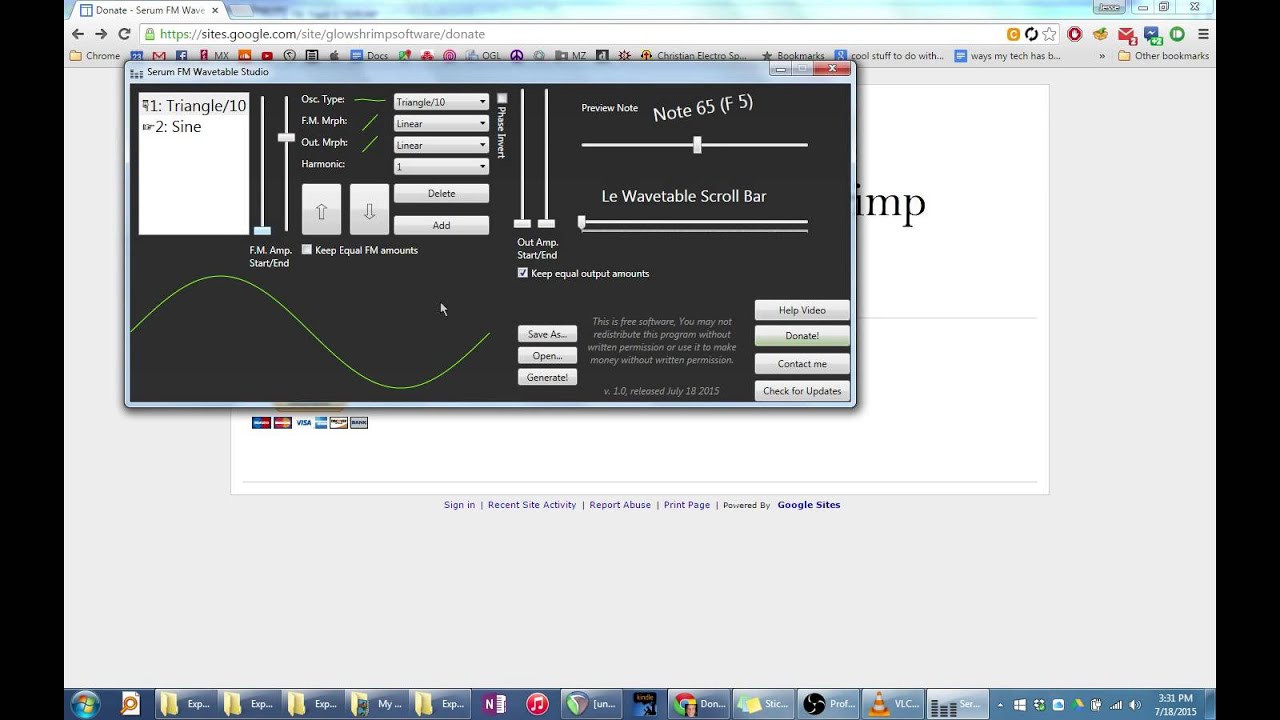Click the Donate! button
The width and height of the screenshot is (1280, 720).
click(x=802, y=336)
